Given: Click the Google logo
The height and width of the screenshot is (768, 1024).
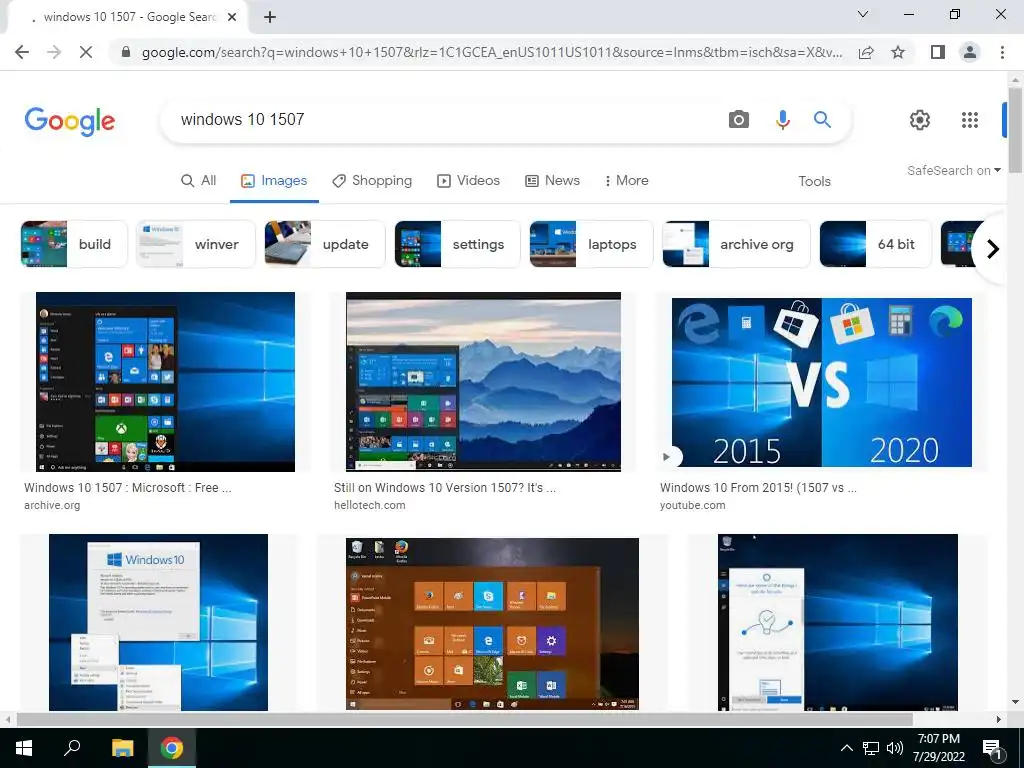Looking at the screenshot, I should coord(70,121).
